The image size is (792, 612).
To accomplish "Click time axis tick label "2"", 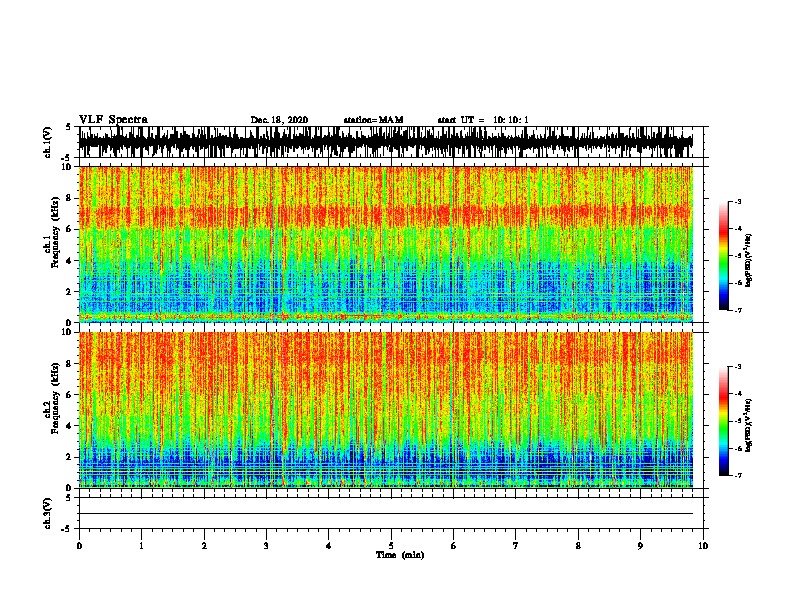I will (x=204, y=546).
